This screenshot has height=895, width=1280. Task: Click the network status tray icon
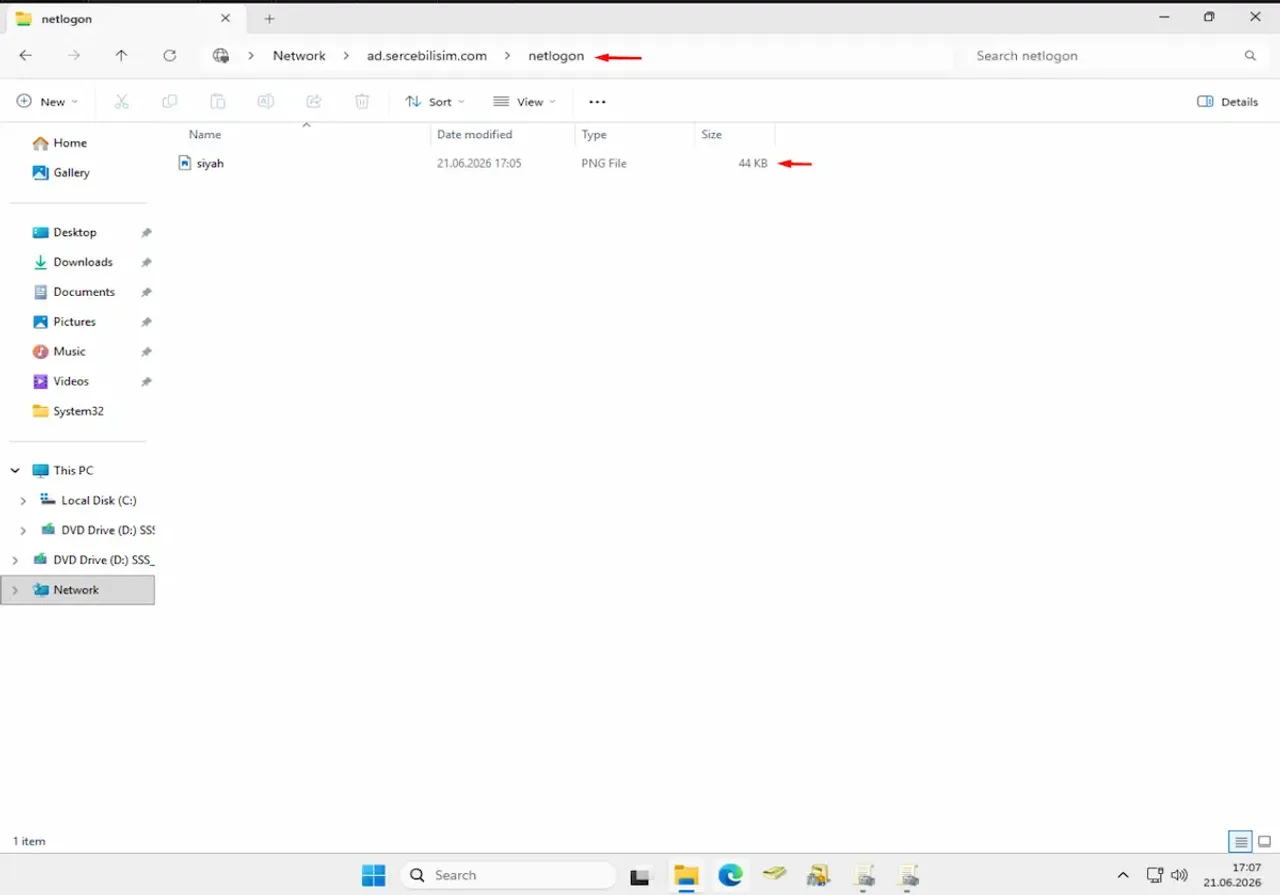point(1155,875)
